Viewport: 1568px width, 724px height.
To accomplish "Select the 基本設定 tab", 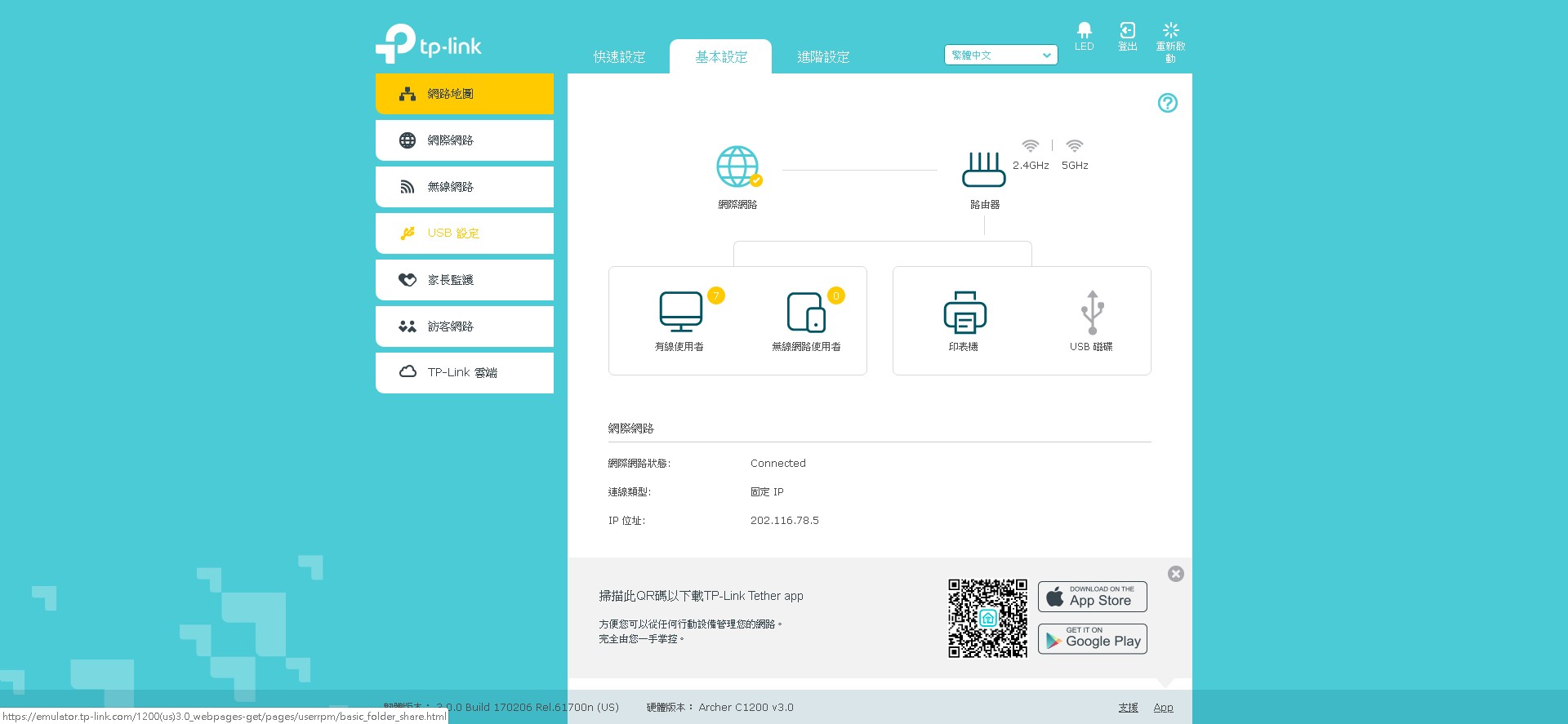I will coord(721,57).
